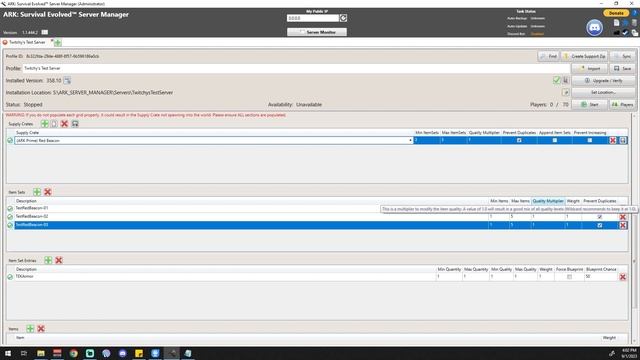Viewport: 640px width, 360px height.
Task: Switch to the Twitchy's Test Server tab
Action: [27, 42]
